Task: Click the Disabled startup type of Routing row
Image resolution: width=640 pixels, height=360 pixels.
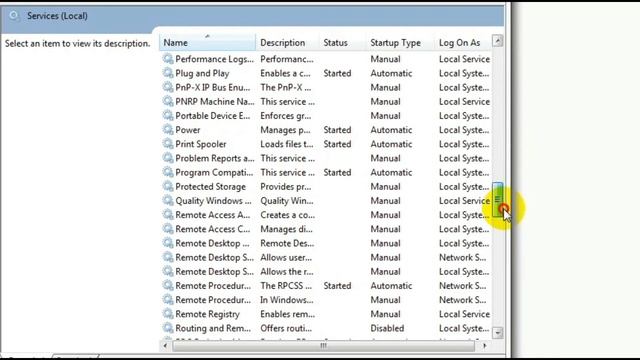Action: click(x=387, y=328)
